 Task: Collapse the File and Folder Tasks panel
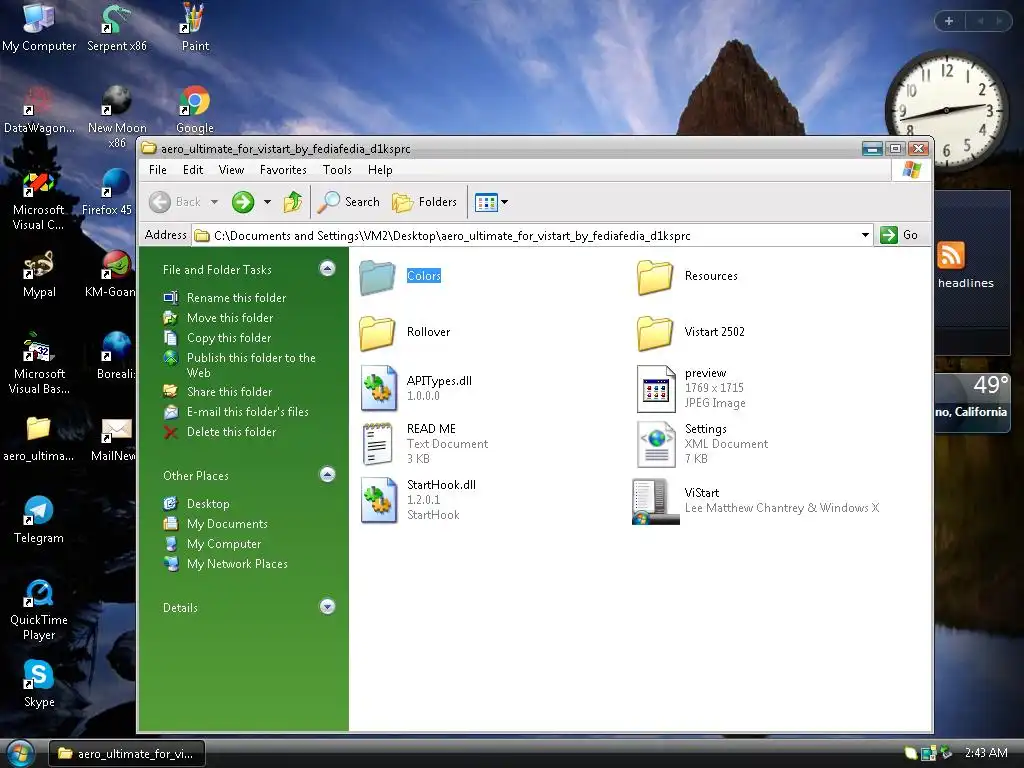327,268
